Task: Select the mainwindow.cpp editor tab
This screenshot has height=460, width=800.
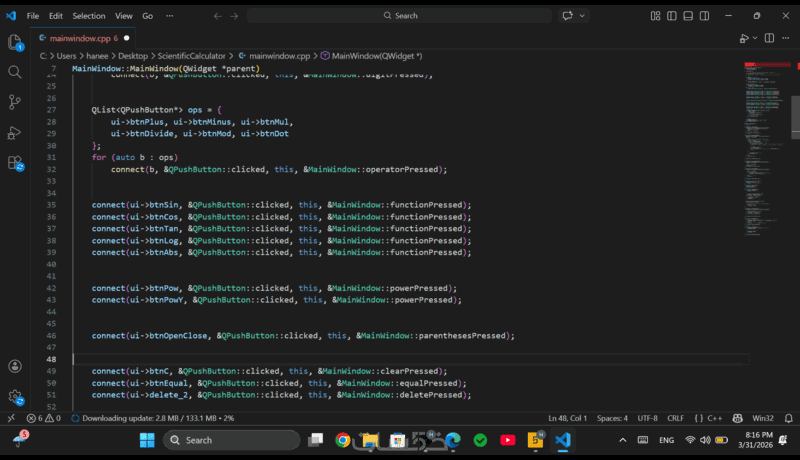Action: (82, 38)
